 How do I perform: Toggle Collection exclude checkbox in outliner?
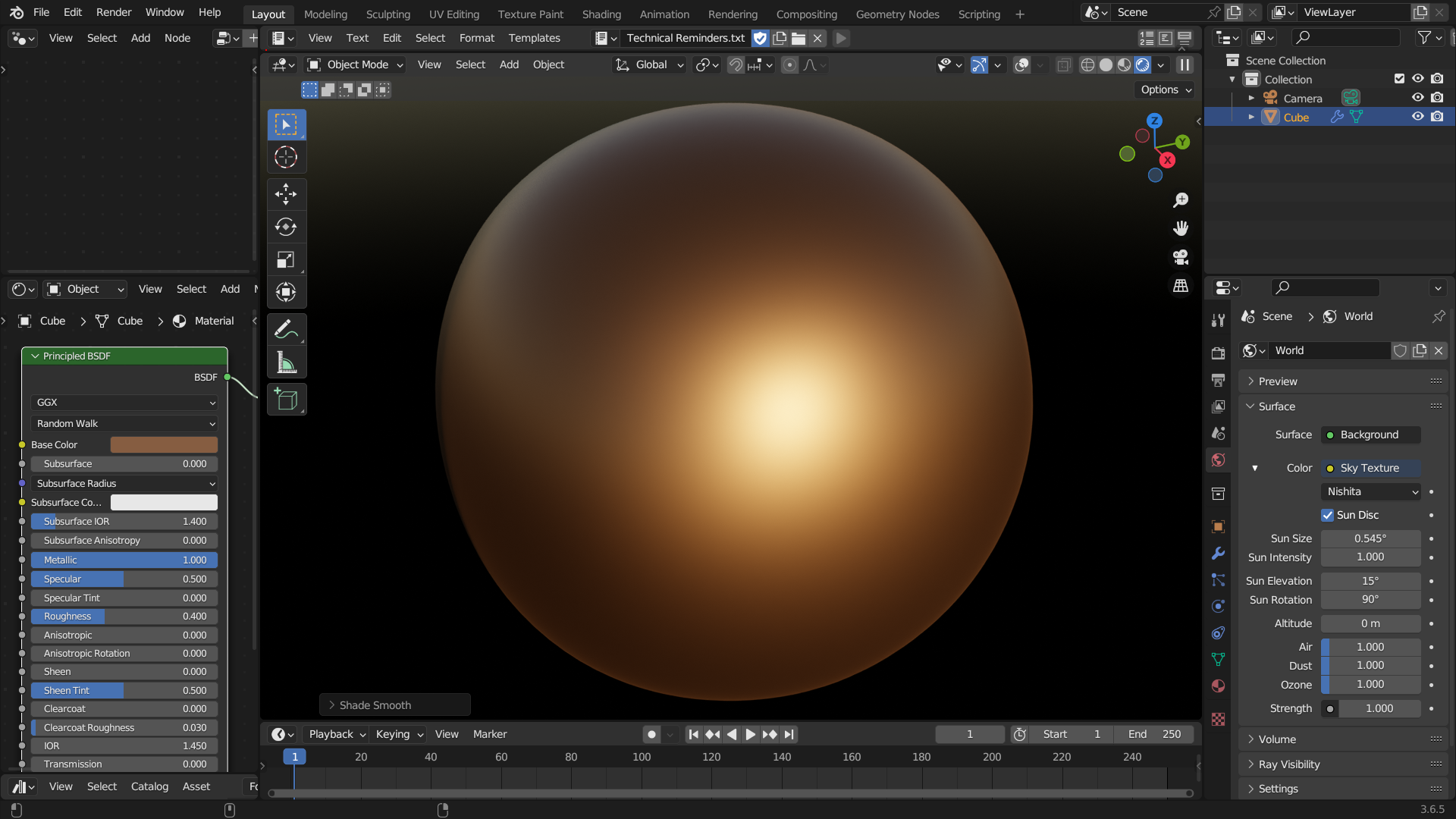click(1399, 79)
